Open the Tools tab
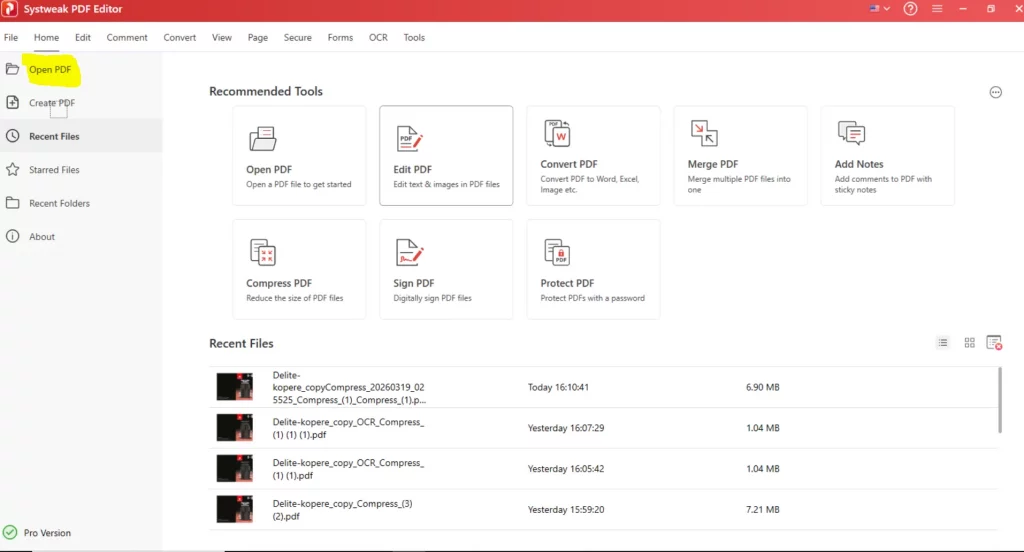Image resolution: width=1024 pixels, height=552 pixels. 414,37
